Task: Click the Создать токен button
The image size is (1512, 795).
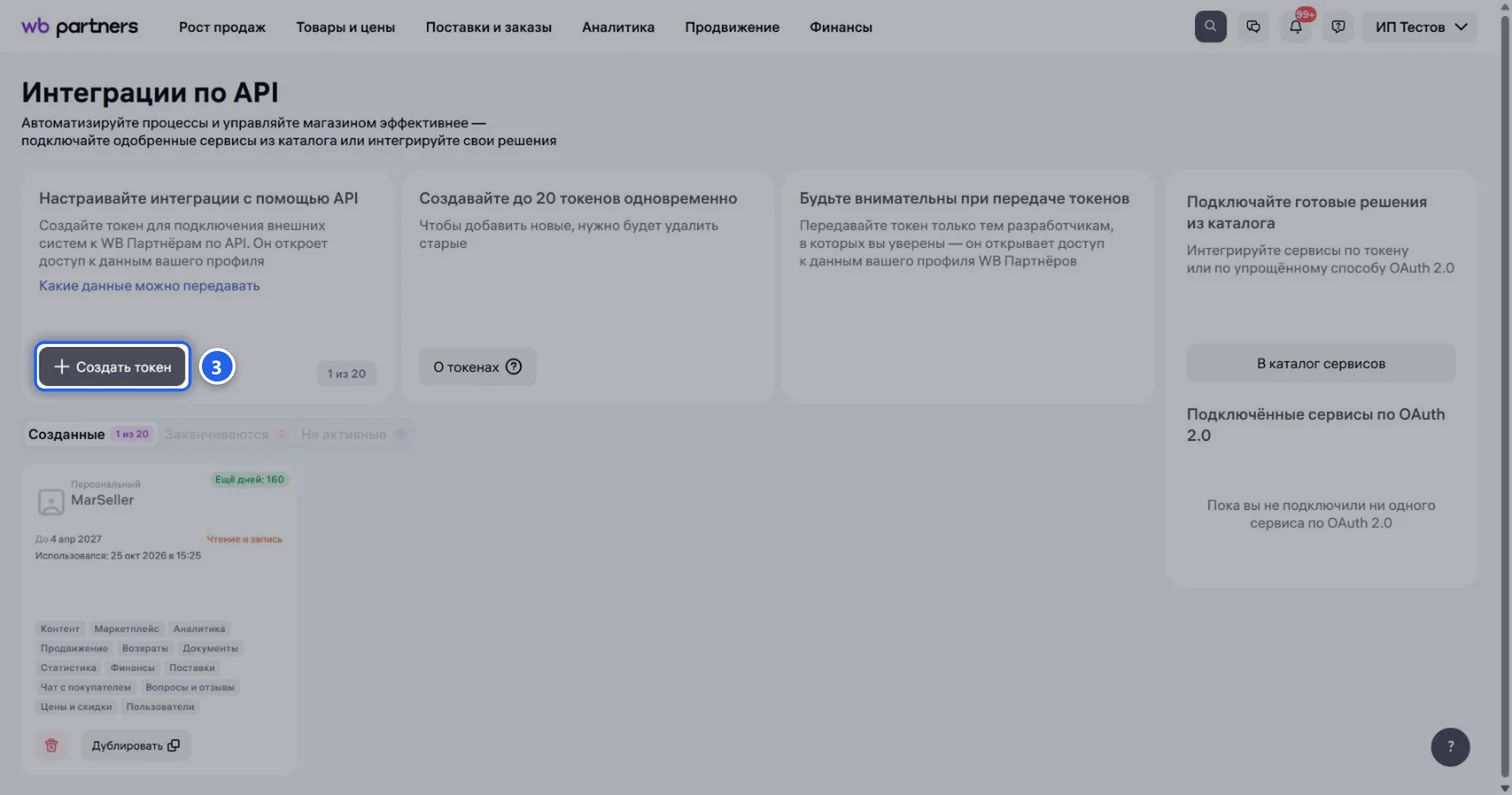Action: 113,367
